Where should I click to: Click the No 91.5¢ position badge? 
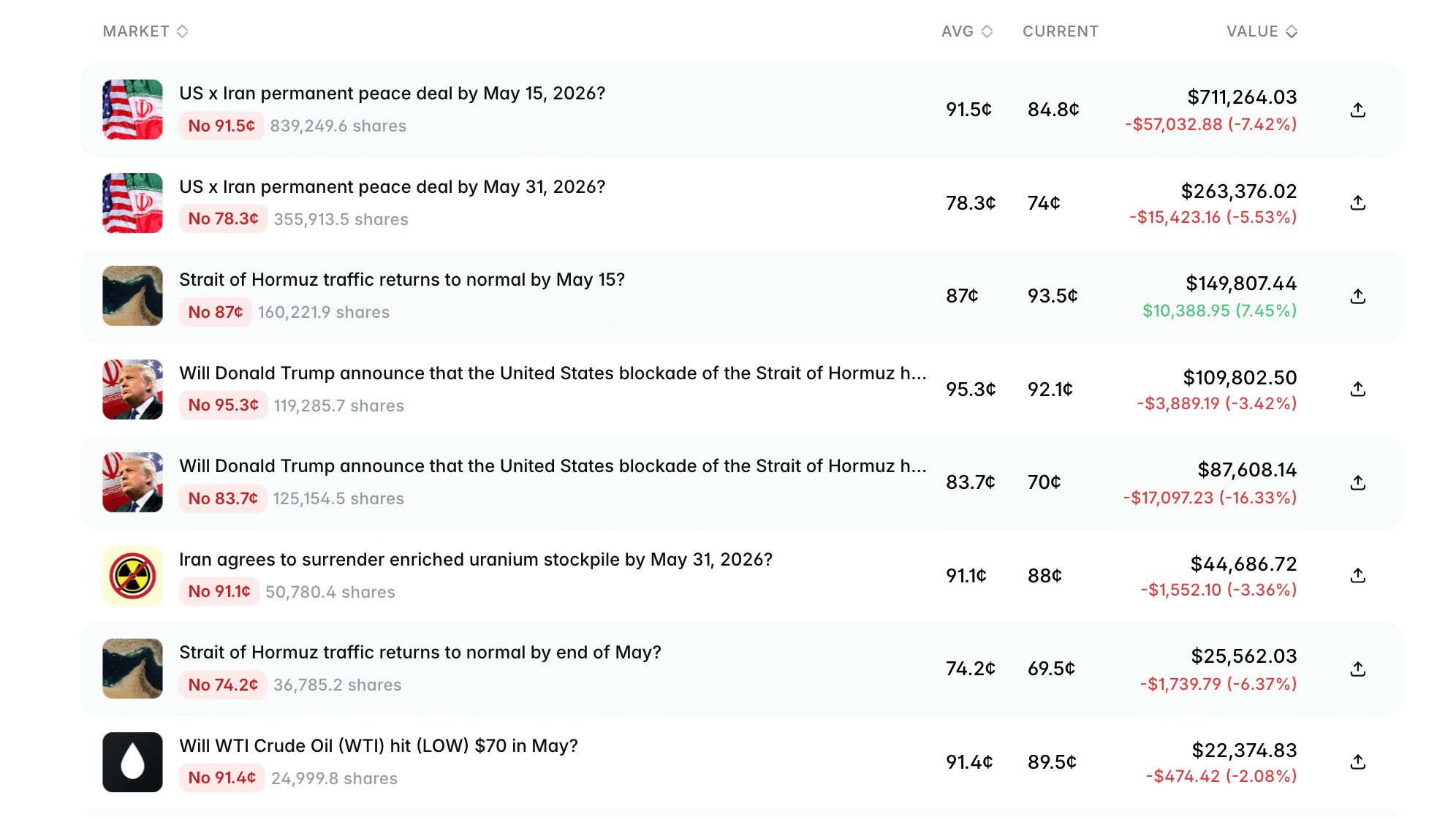click(x=221, y=126)
